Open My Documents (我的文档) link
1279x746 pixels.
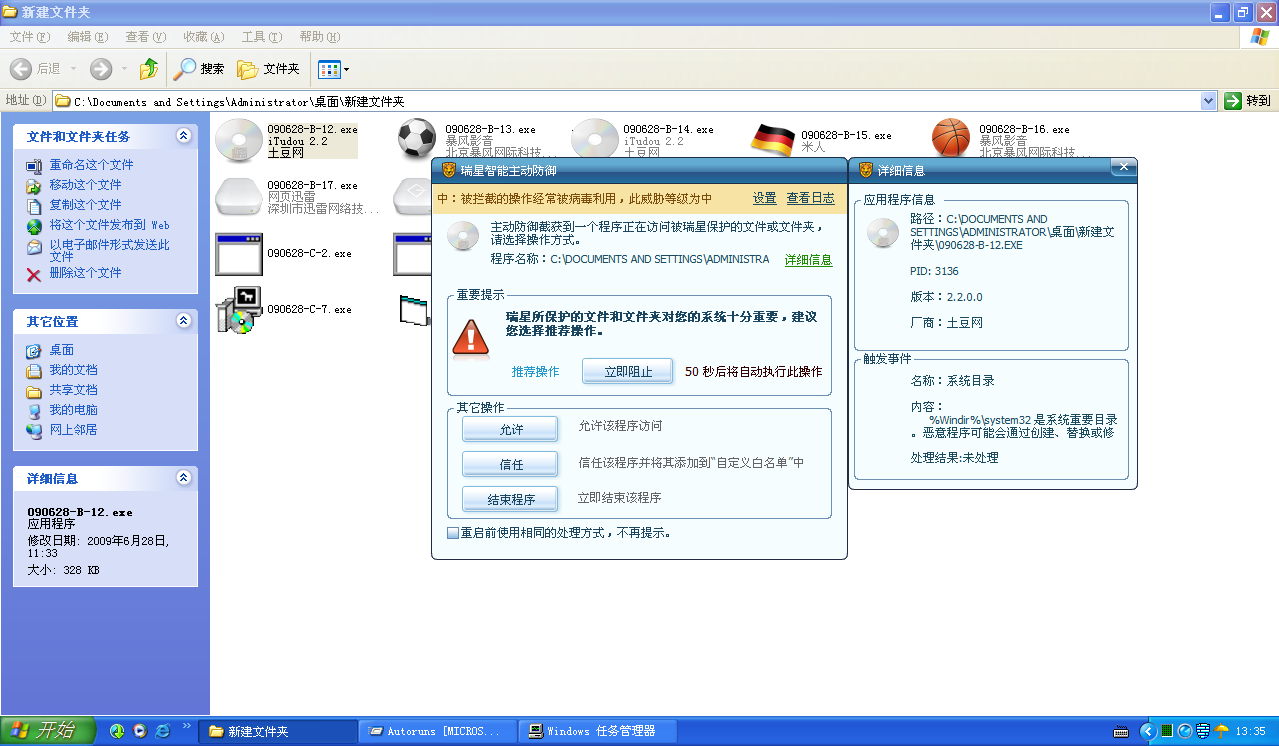(73, 370)
